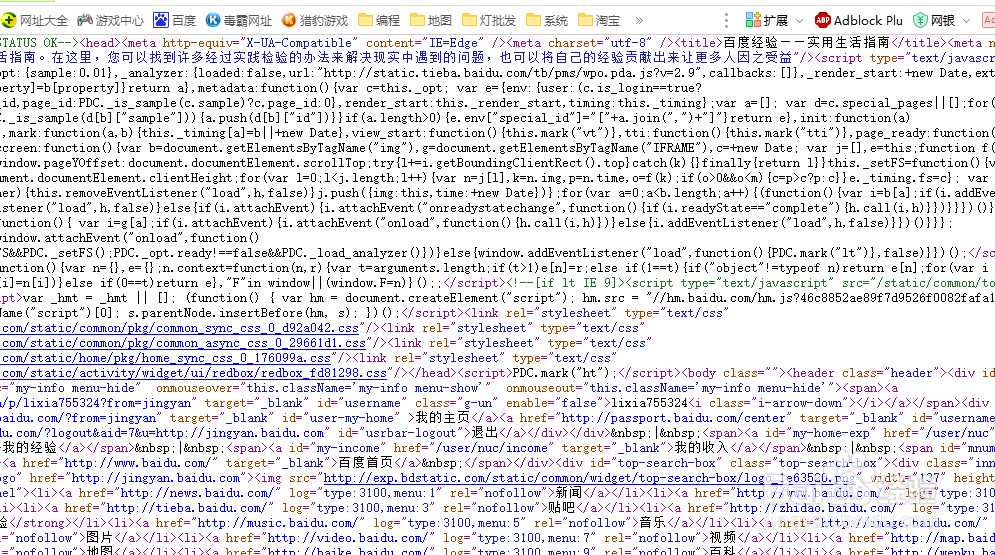Open the Adblock Plus extension
The image size is (995, 555).
pyautogui.click(x=859, y=20)
